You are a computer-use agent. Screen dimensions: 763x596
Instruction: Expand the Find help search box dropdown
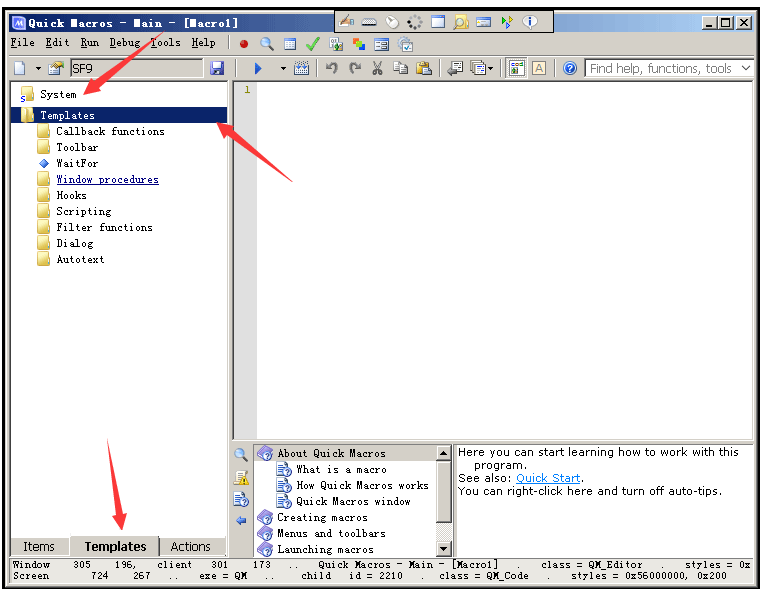pyautogui.click(x=746, y=68)
